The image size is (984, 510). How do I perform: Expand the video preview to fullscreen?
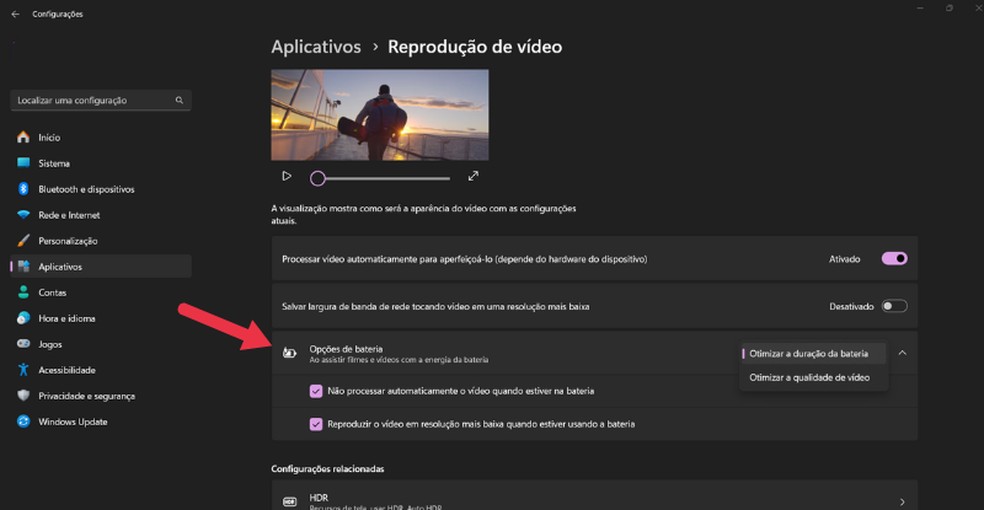[473, 176]
